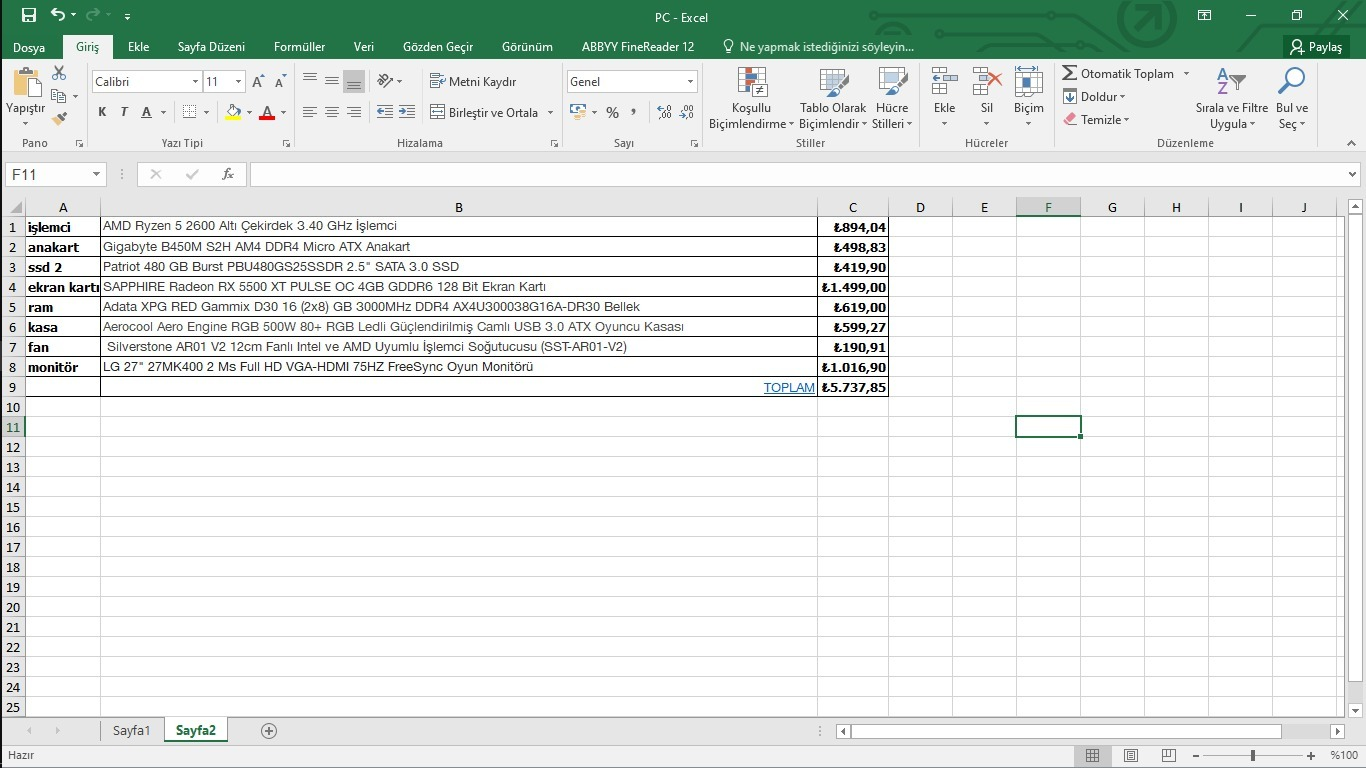This screenshot has width=1366, height=768.
Task: Toggle Bold (K) formatting
Action: coord(102,112)
